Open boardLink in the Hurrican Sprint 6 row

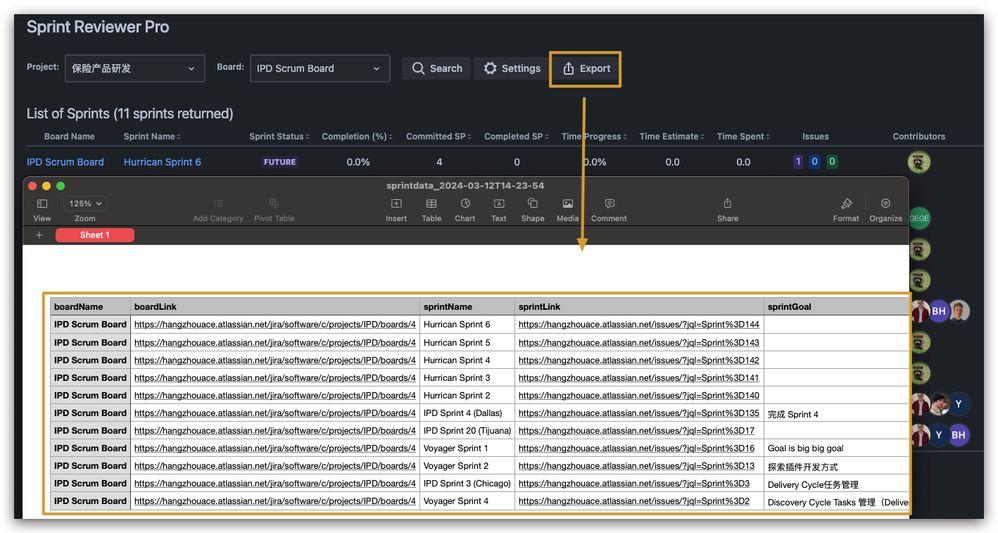[275, 325]
